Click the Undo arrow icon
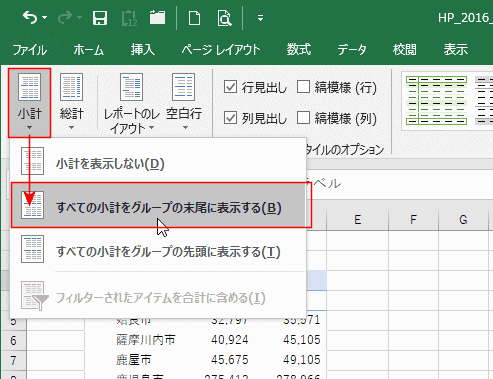This screenshot has width=493, height=379. coord(30,17)
